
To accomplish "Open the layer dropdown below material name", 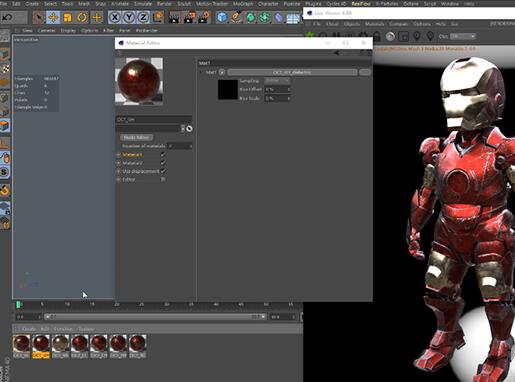I will pos(183,129).
